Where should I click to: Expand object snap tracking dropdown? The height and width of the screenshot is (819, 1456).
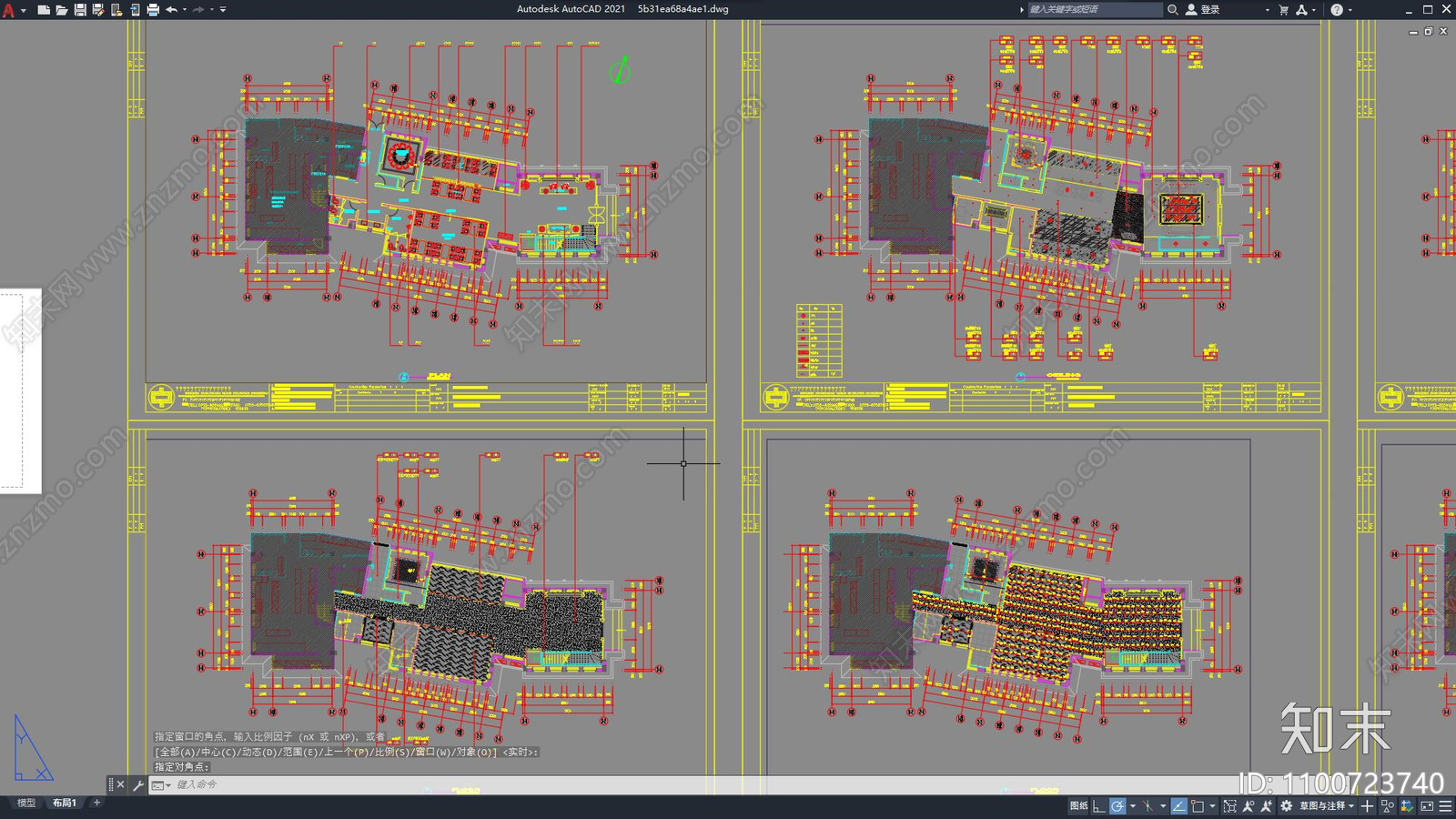1163,806
